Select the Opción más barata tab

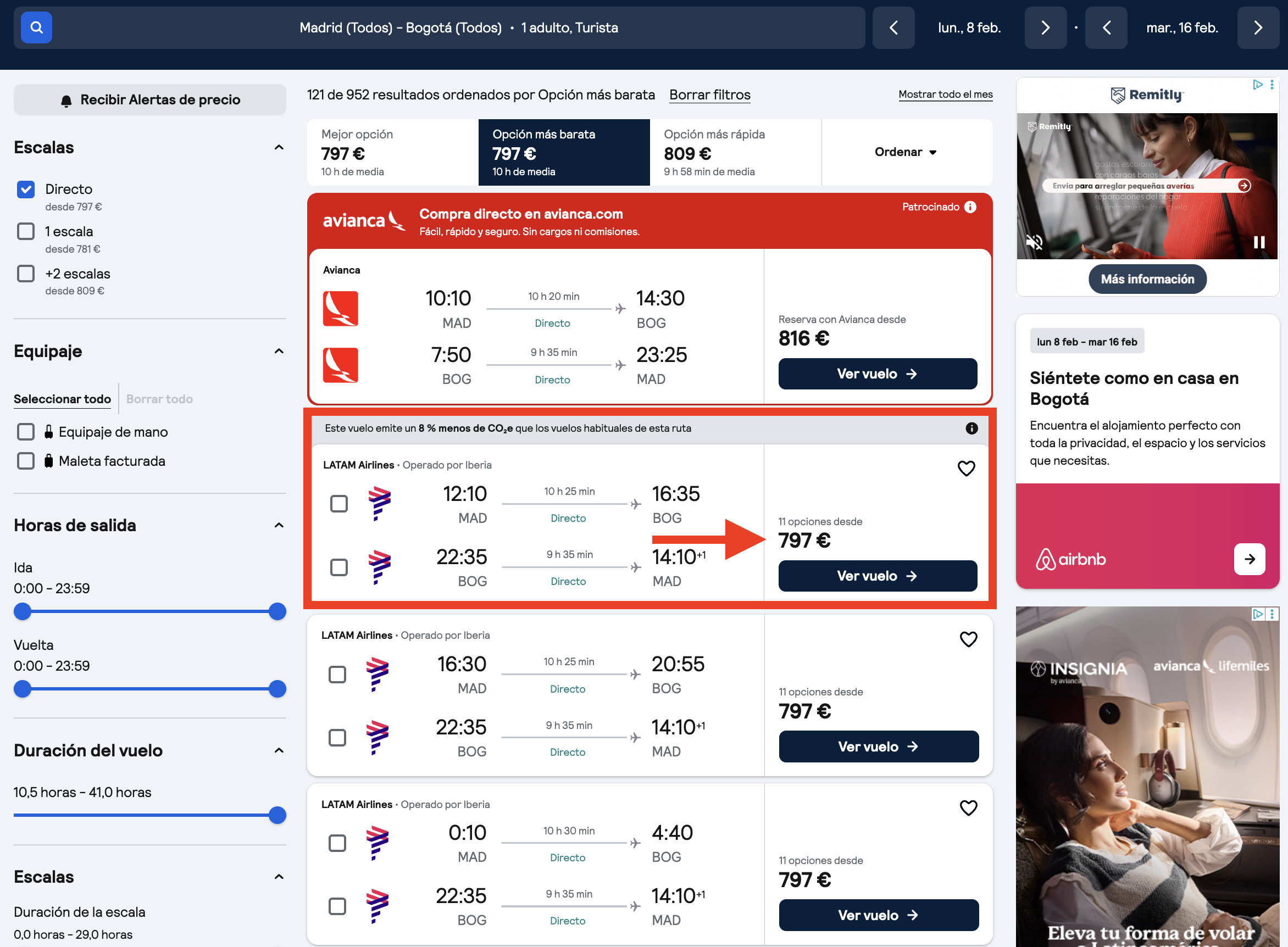pos(564,152)
